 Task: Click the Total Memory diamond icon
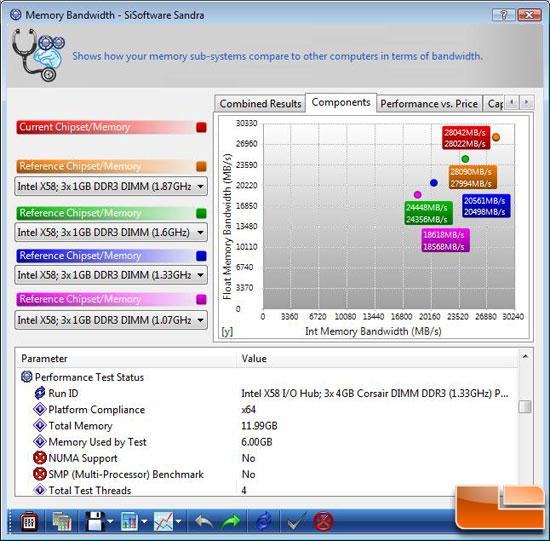[x=40, y=425]
